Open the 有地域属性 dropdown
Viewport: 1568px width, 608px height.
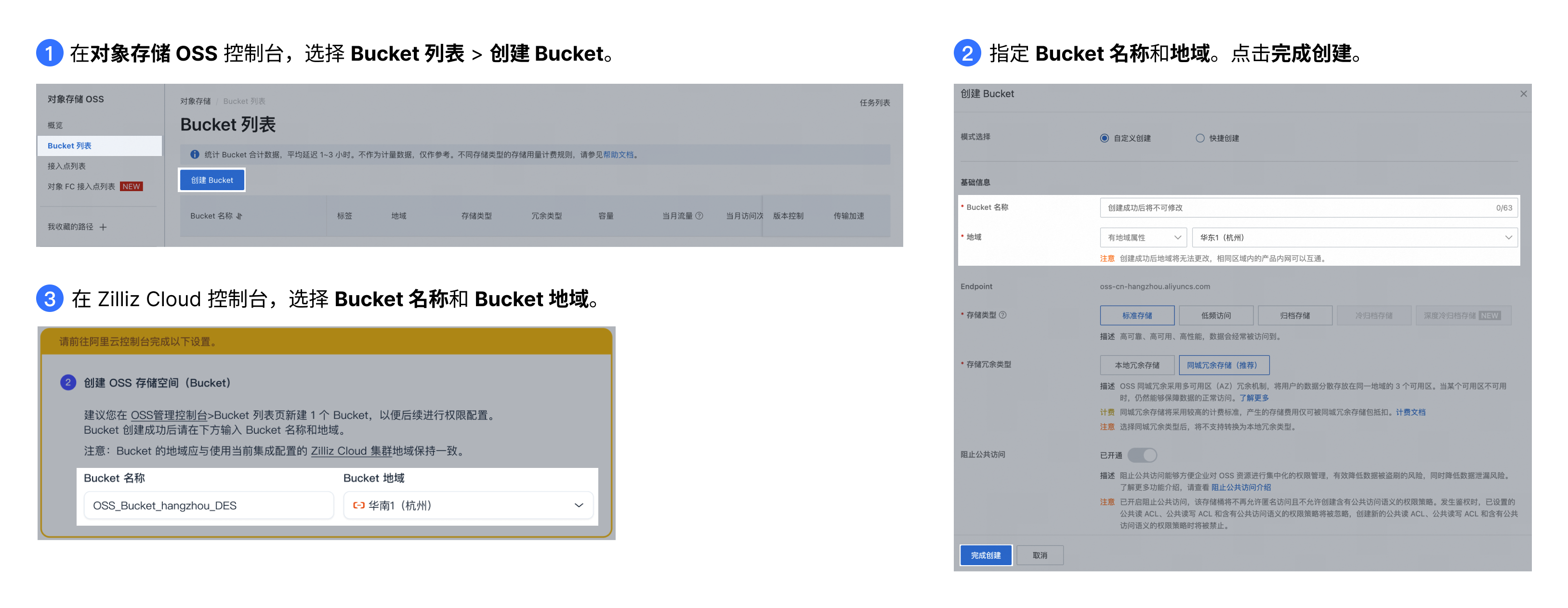(x=1143, y=238)
